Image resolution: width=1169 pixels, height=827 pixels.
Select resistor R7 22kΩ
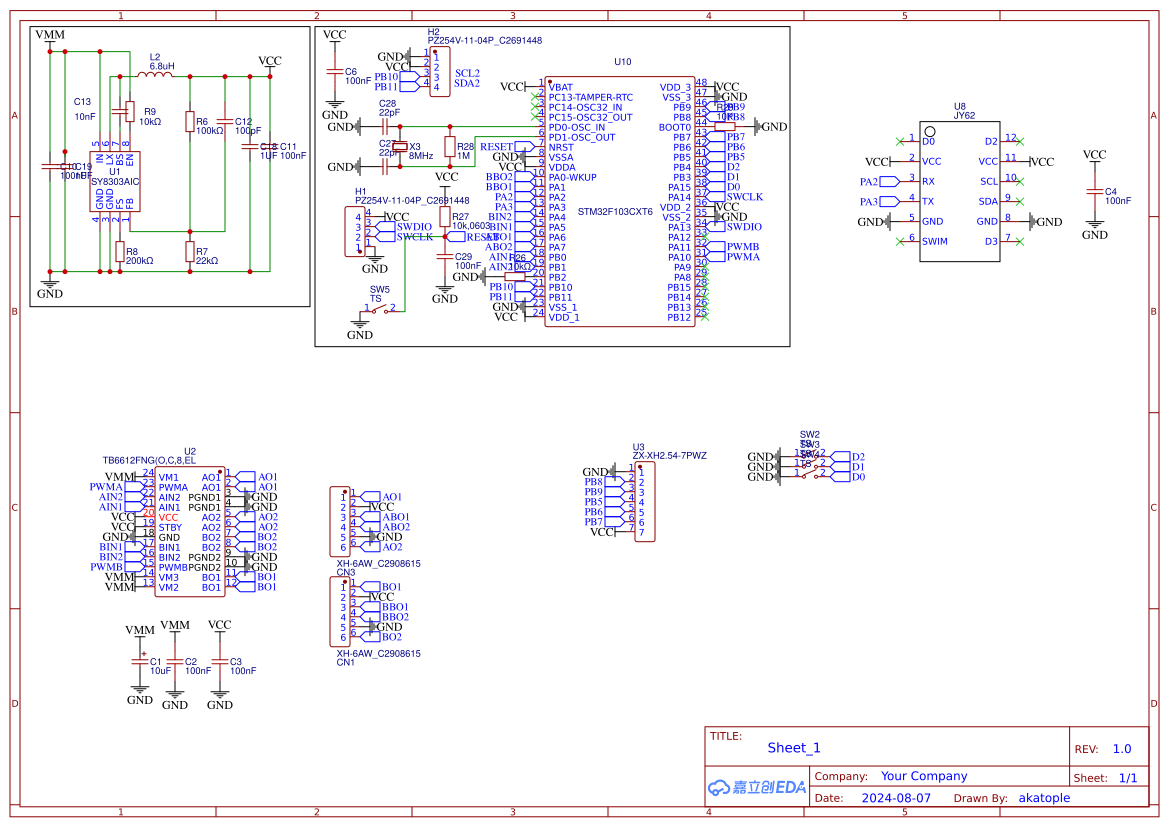click(x=190, y=251)
